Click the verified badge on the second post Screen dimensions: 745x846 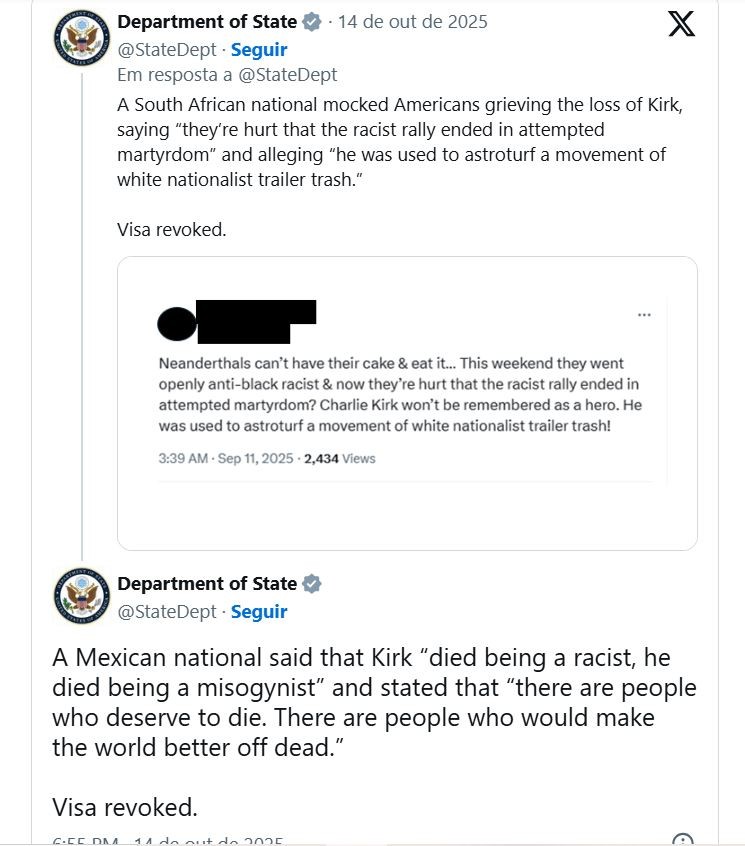pos(313,584)
